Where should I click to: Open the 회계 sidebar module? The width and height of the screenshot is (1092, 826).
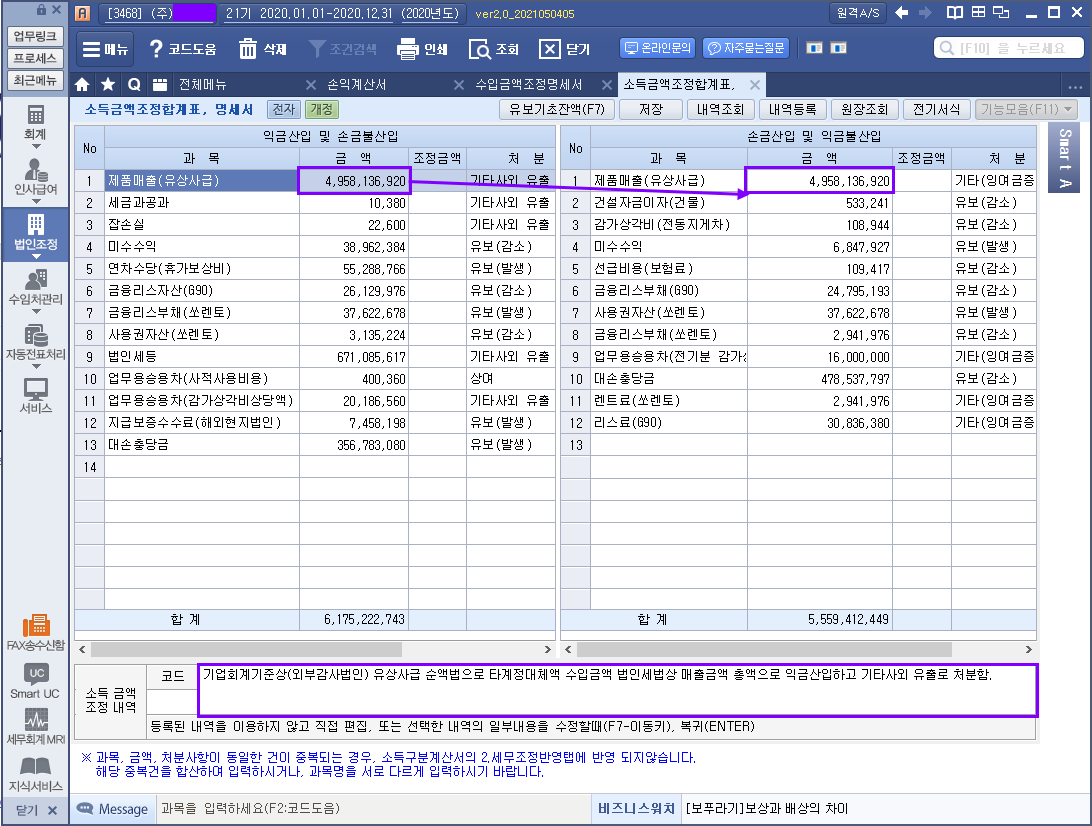35,122
